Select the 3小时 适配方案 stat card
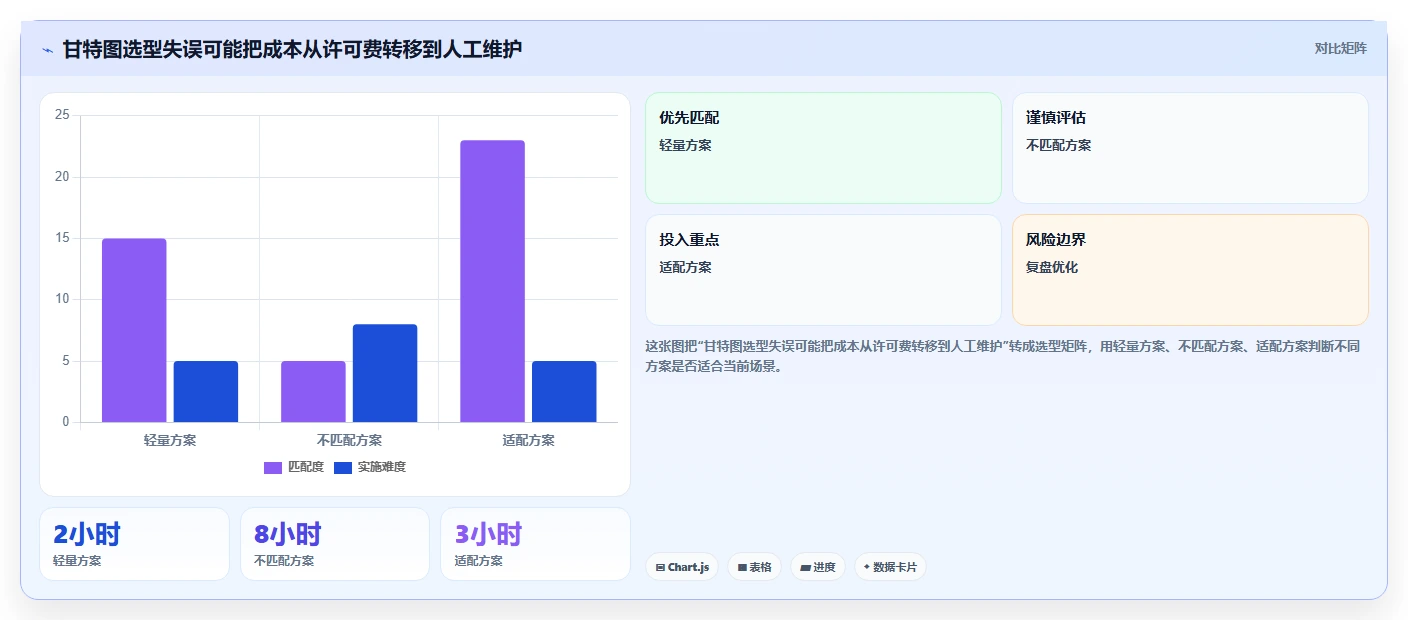 coord(535,544)
